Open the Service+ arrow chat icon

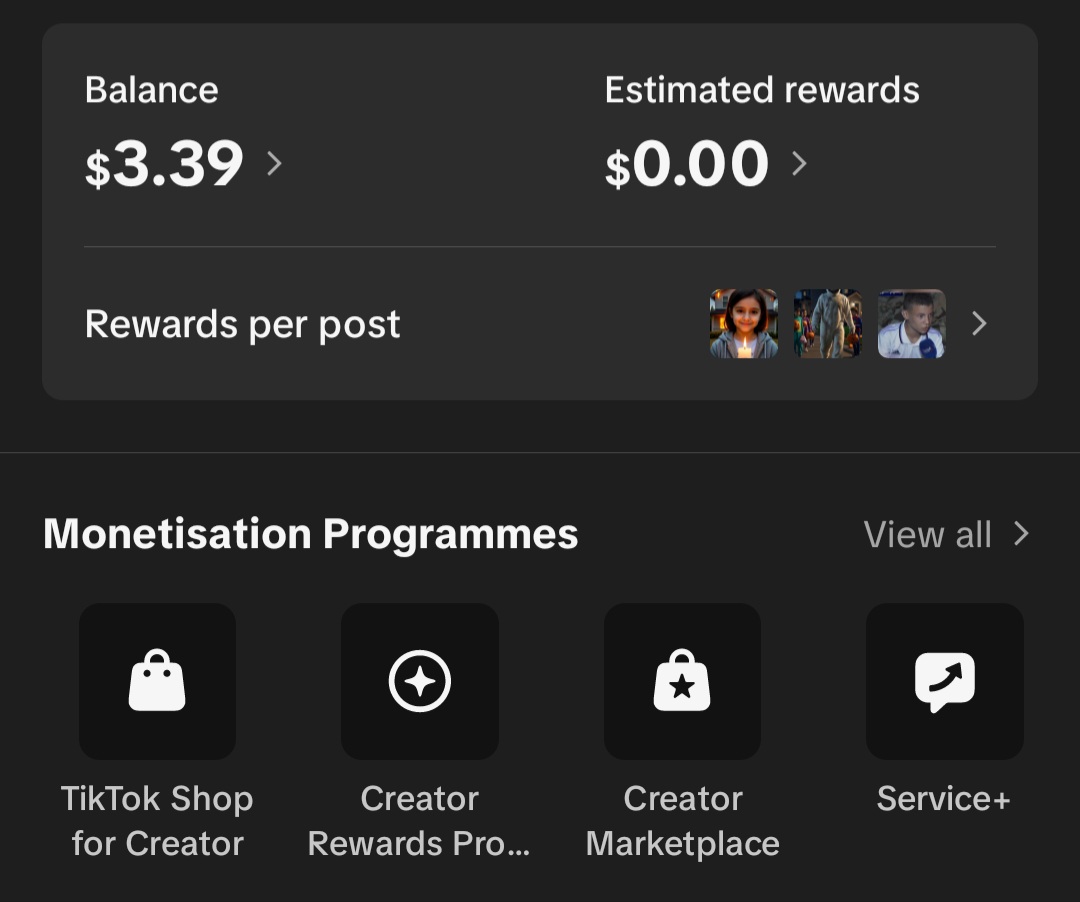coord(944,681)
